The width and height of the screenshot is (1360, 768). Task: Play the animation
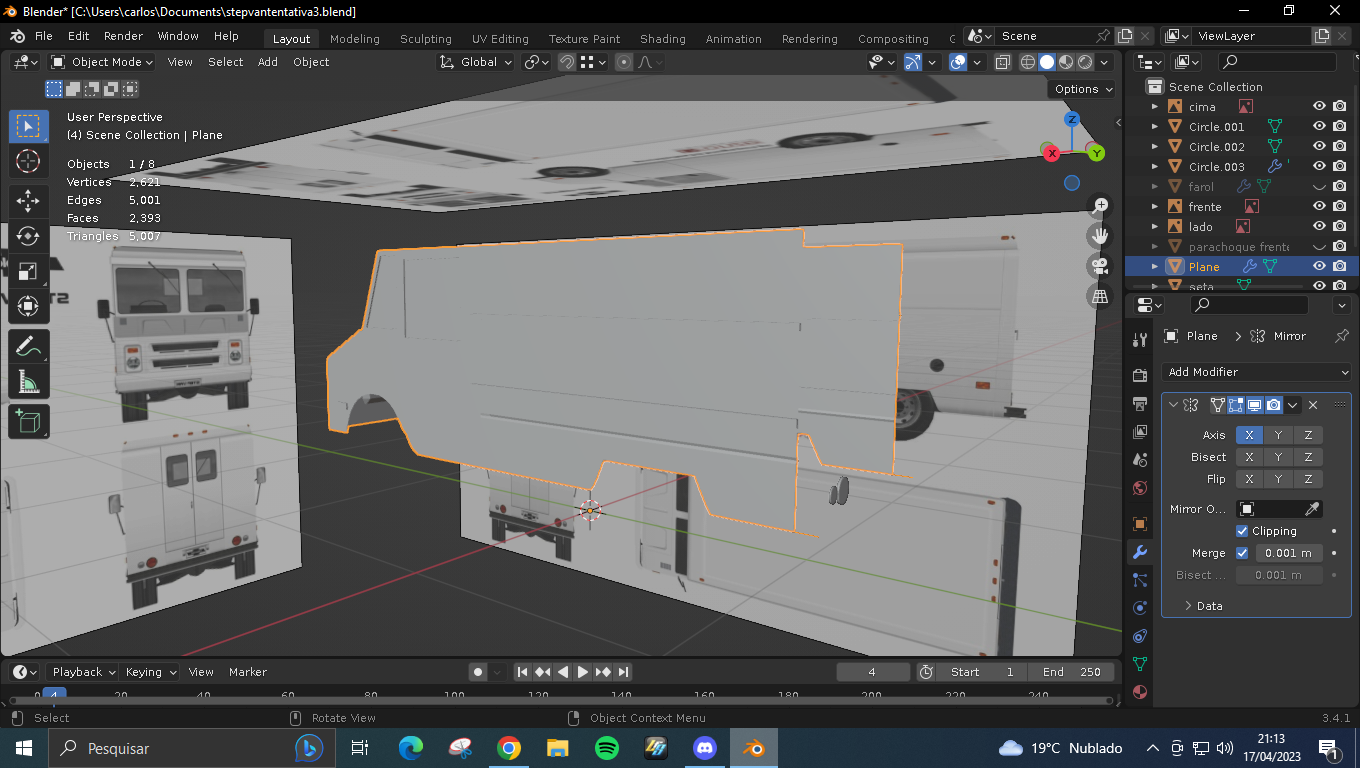tap(583, 672)
